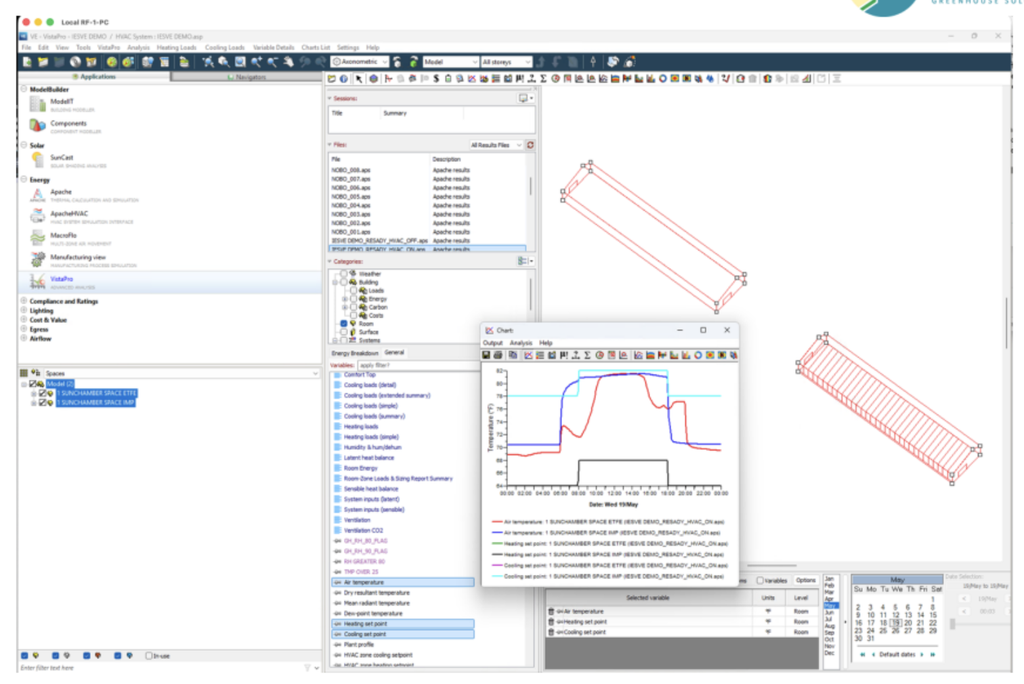
Task: Click the print icon in Chart window
Action: coord(498,355)
